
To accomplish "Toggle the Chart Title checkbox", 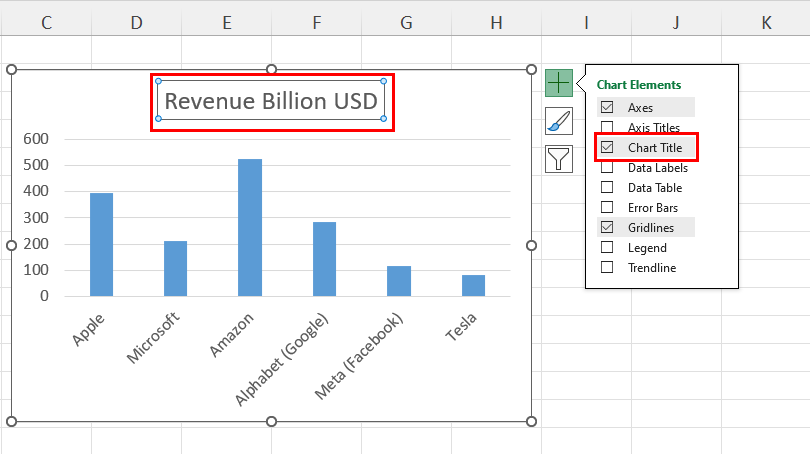I will point(607,147).
